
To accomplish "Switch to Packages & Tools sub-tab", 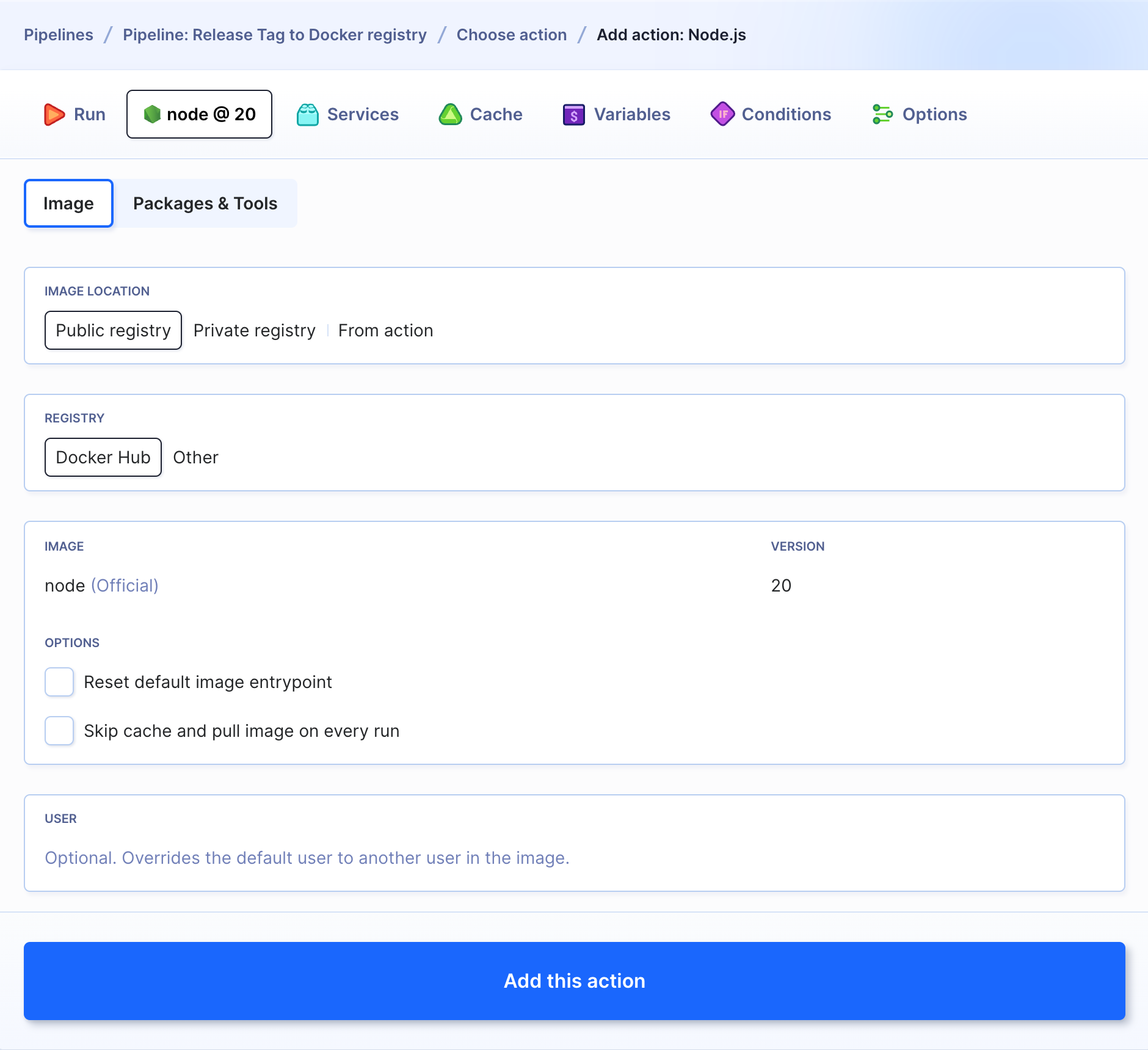I will 205,203.
